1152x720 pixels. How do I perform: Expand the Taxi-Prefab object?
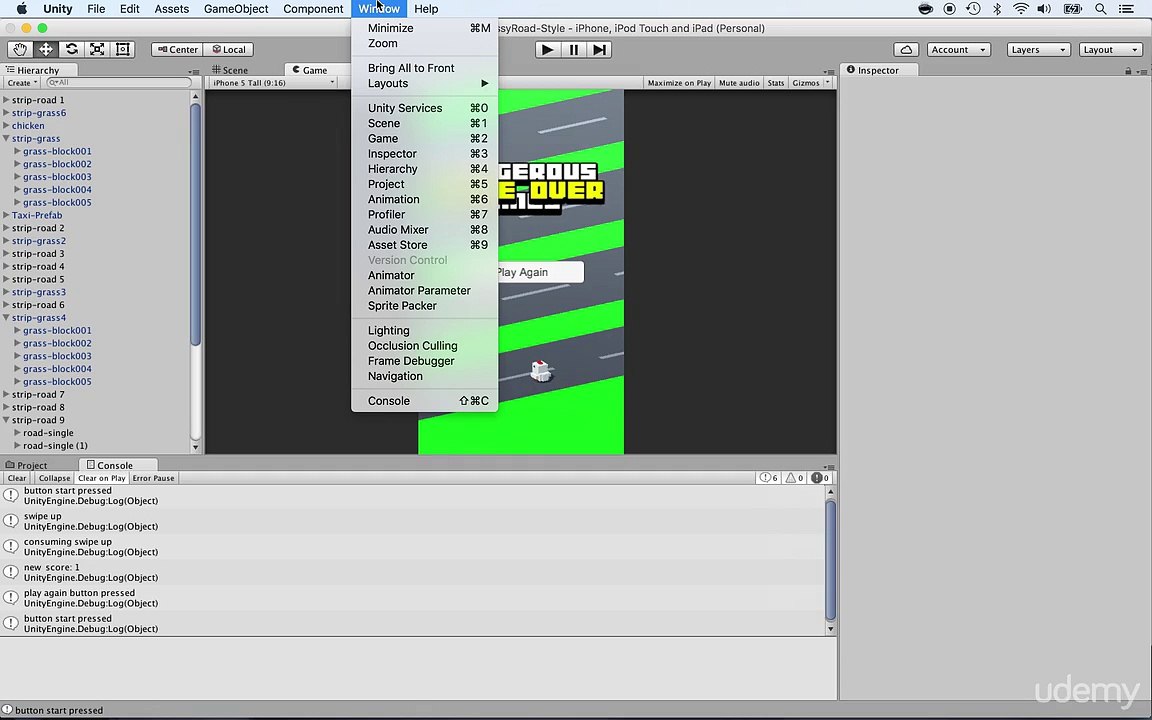[x=6, y=215]
